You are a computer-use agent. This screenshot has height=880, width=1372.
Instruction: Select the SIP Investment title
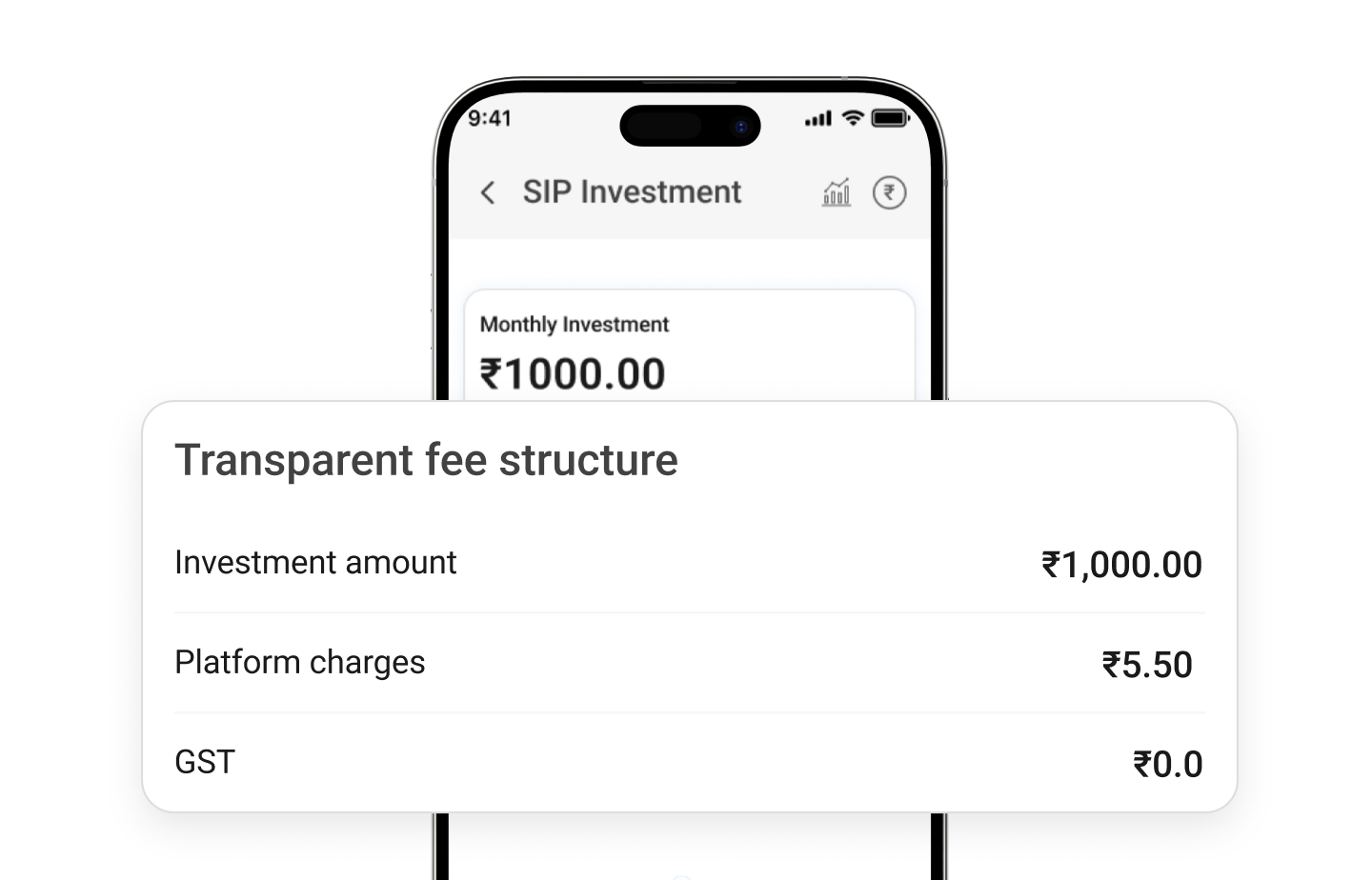(x=633, y=192)
